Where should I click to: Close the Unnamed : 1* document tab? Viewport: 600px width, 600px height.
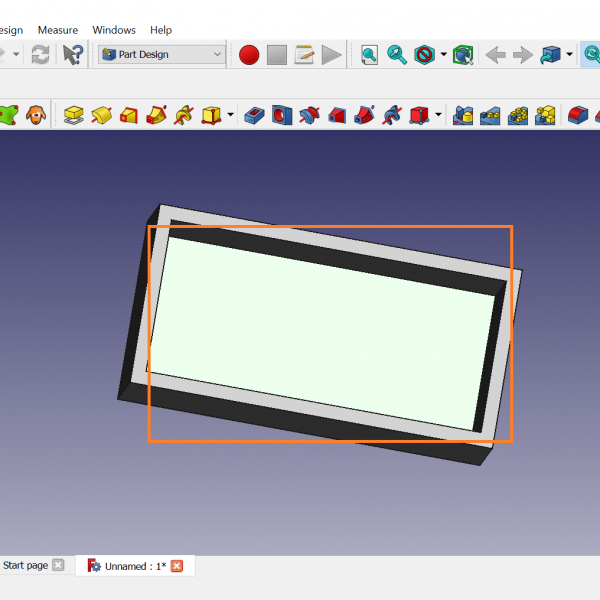pyautogui.click(x=177, y=566)
